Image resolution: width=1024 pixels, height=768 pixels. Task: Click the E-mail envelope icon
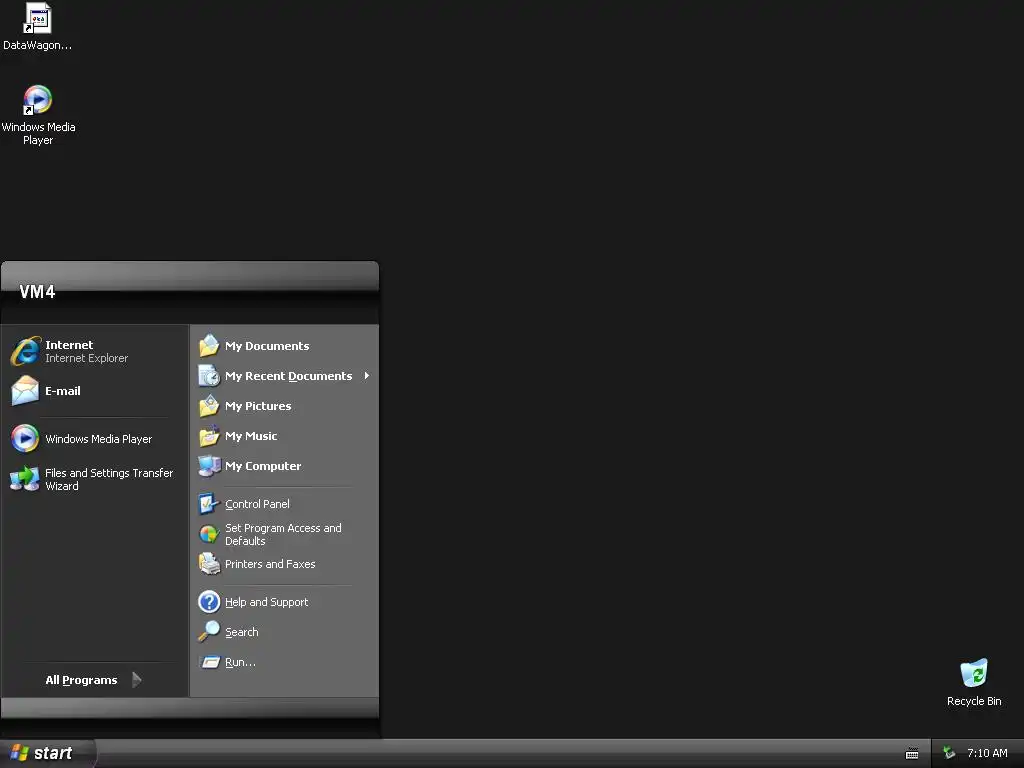[x=25, y=391]
